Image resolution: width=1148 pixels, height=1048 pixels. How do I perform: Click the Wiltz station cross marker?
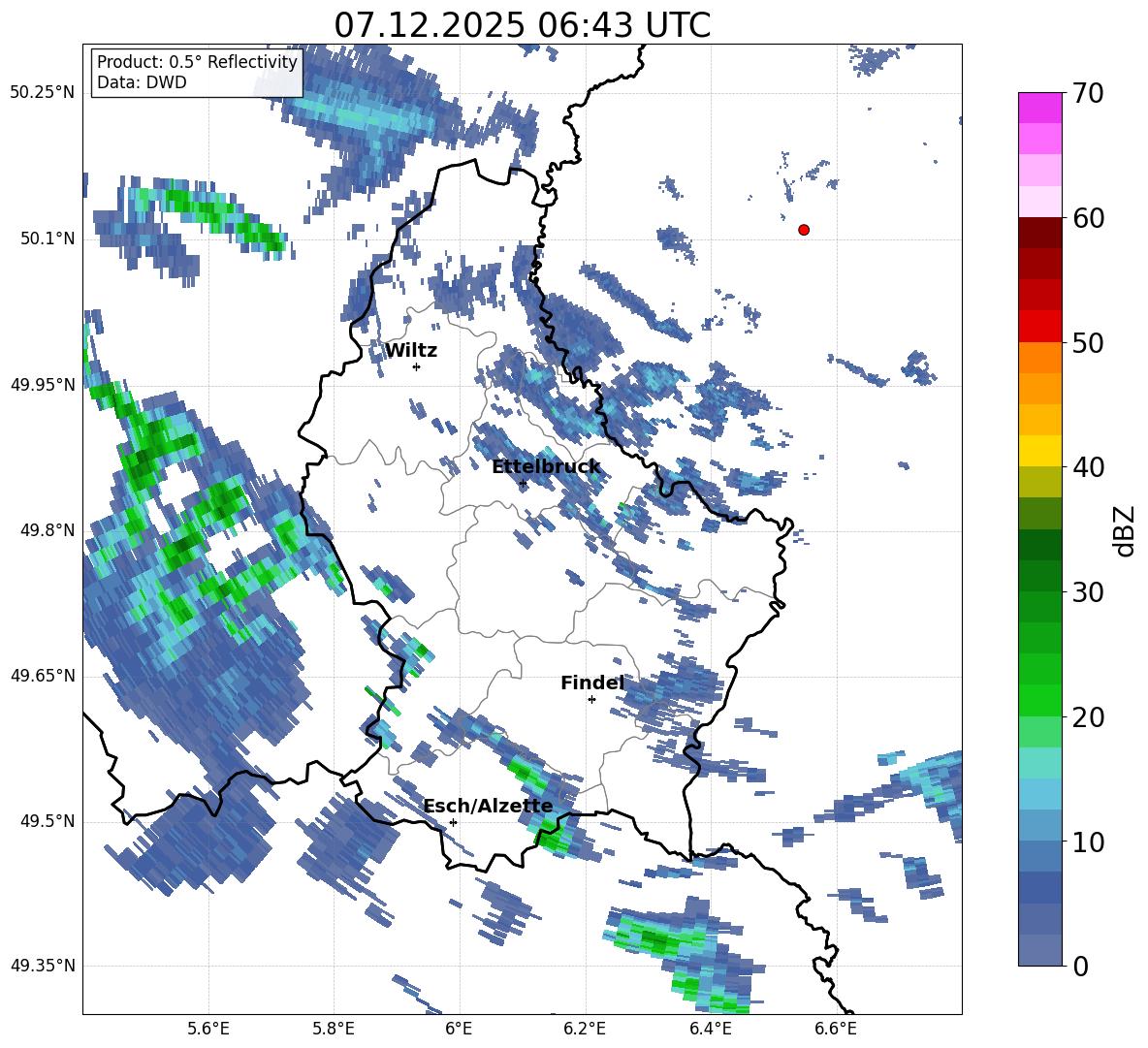[x=417, y=366]
